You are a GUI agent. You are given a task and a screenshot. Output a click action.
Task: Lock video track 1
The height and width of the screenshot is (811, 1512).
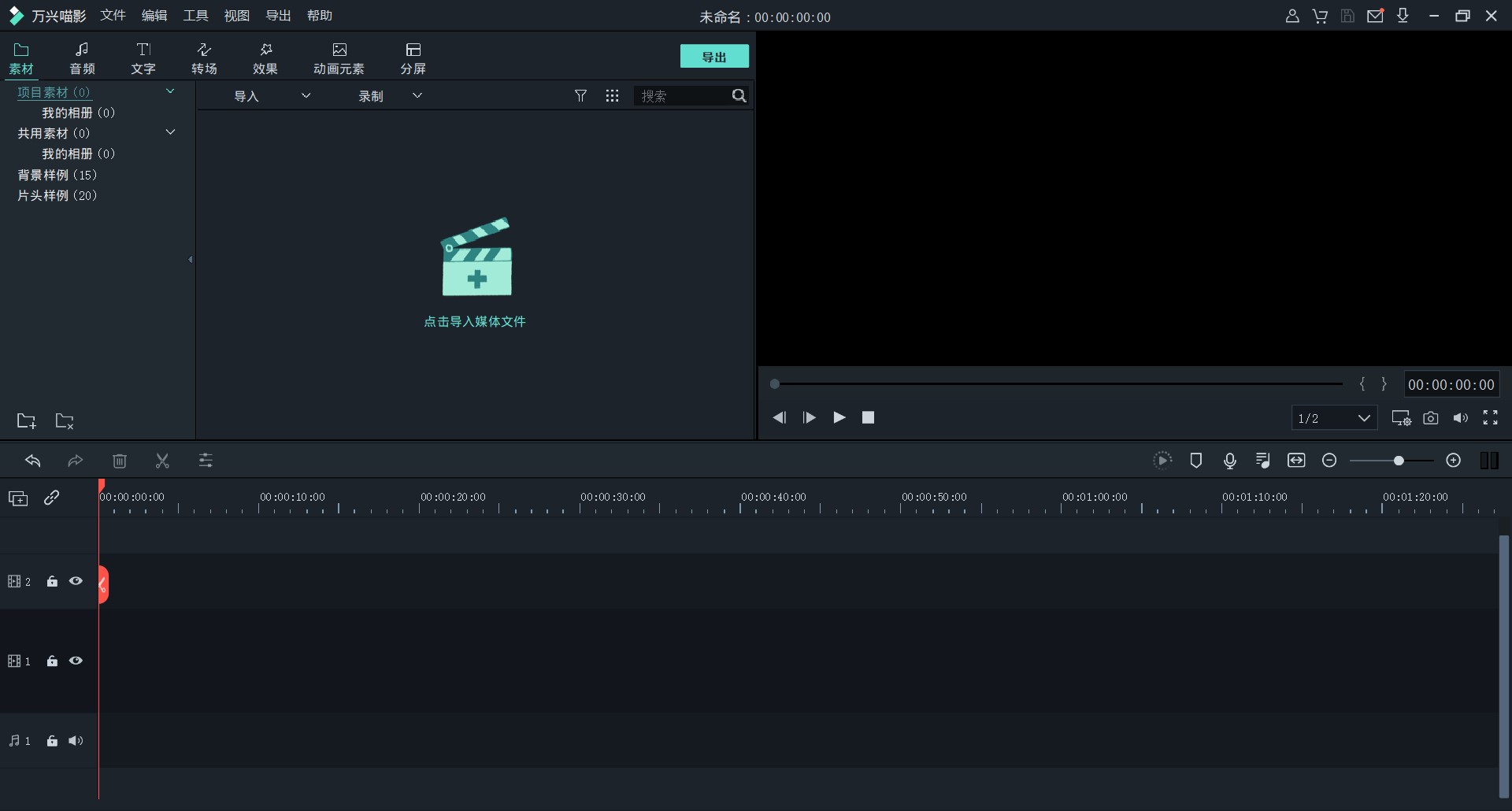pyautogui.click(x=52, y=661)
